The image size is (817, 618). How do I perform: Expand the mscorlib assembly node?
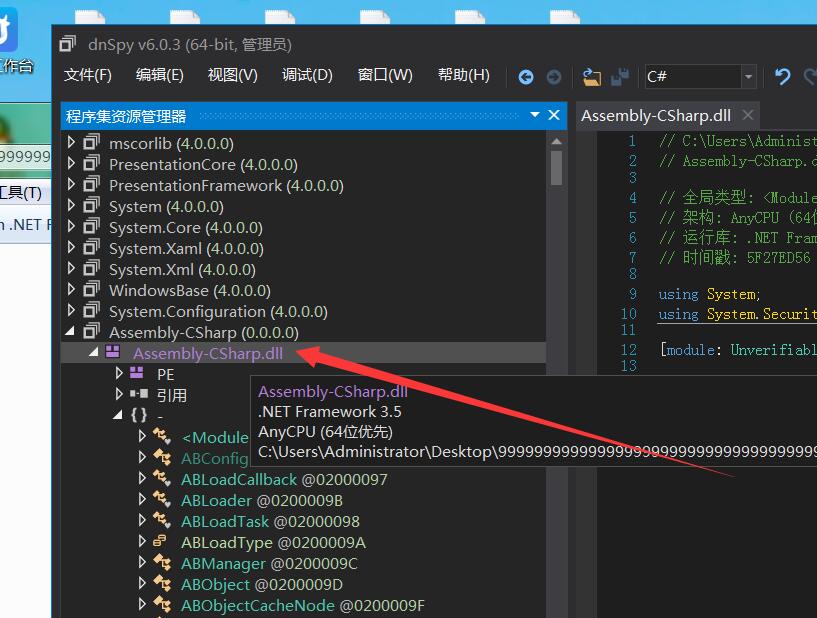[x=71, y=143]
